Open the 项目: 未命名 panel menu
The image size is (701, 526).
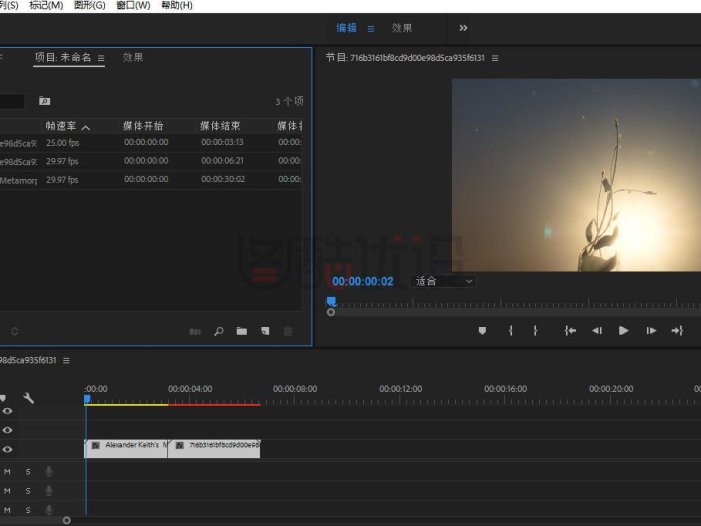[101, 58]
